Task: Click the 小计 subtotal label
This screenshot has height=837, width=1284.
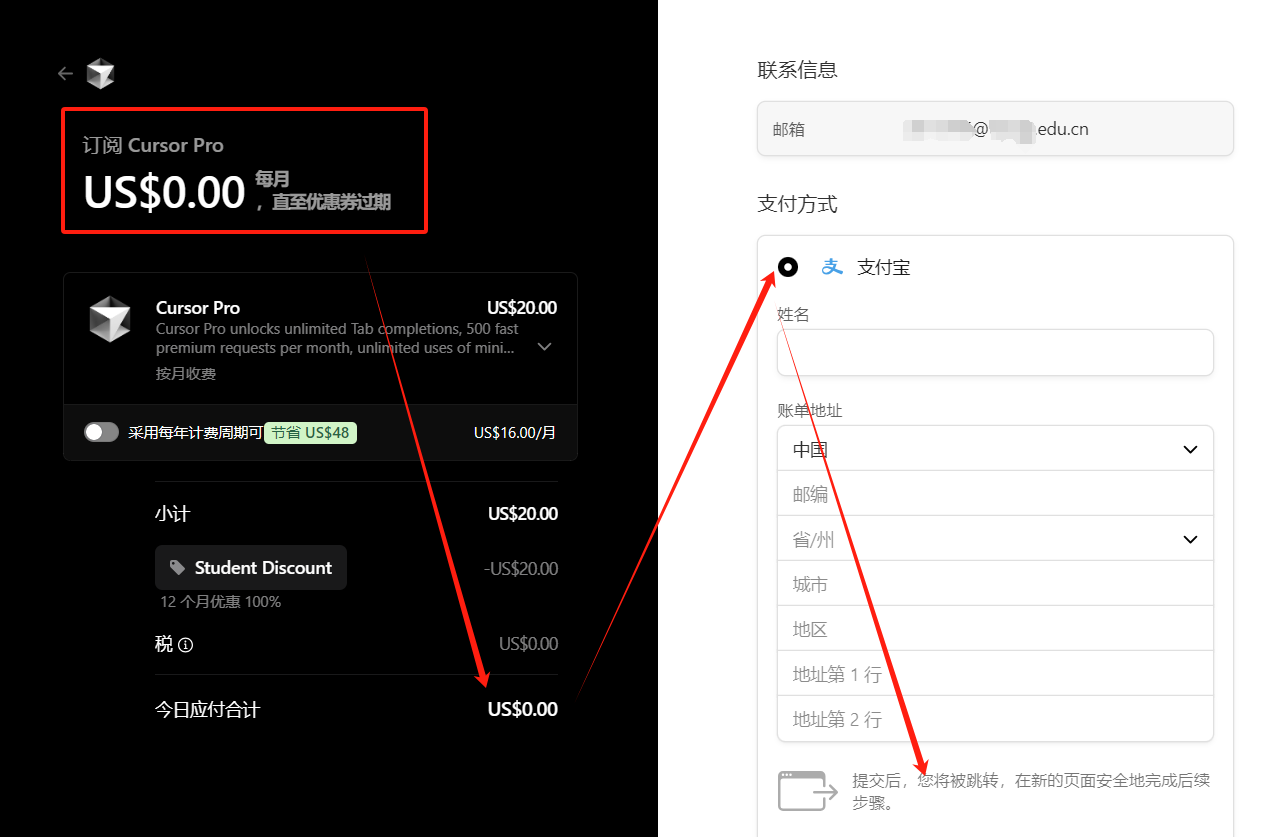Action: tap(172, 514)
